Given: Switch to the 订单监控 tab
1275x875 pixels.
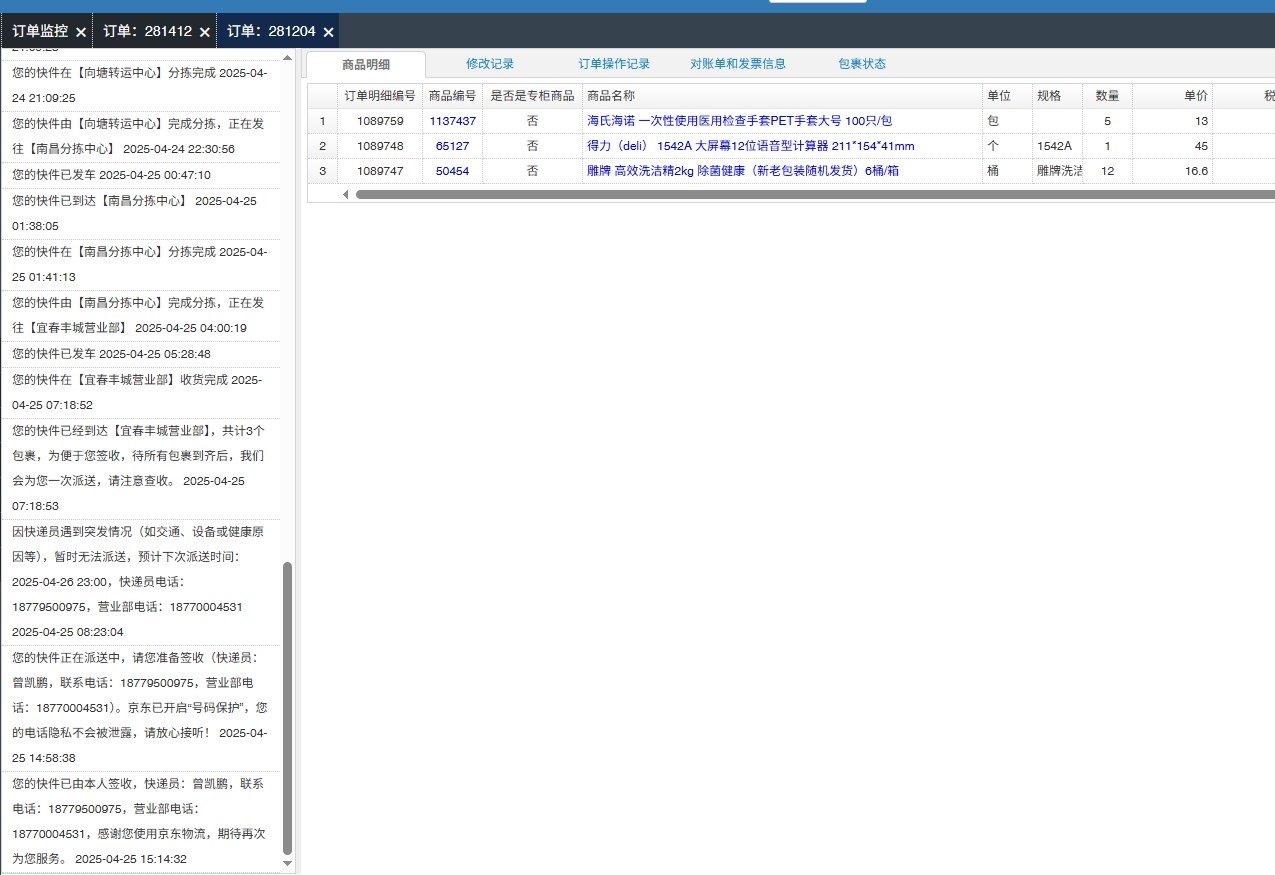Looking at the screenshot, I should [40, 32].
